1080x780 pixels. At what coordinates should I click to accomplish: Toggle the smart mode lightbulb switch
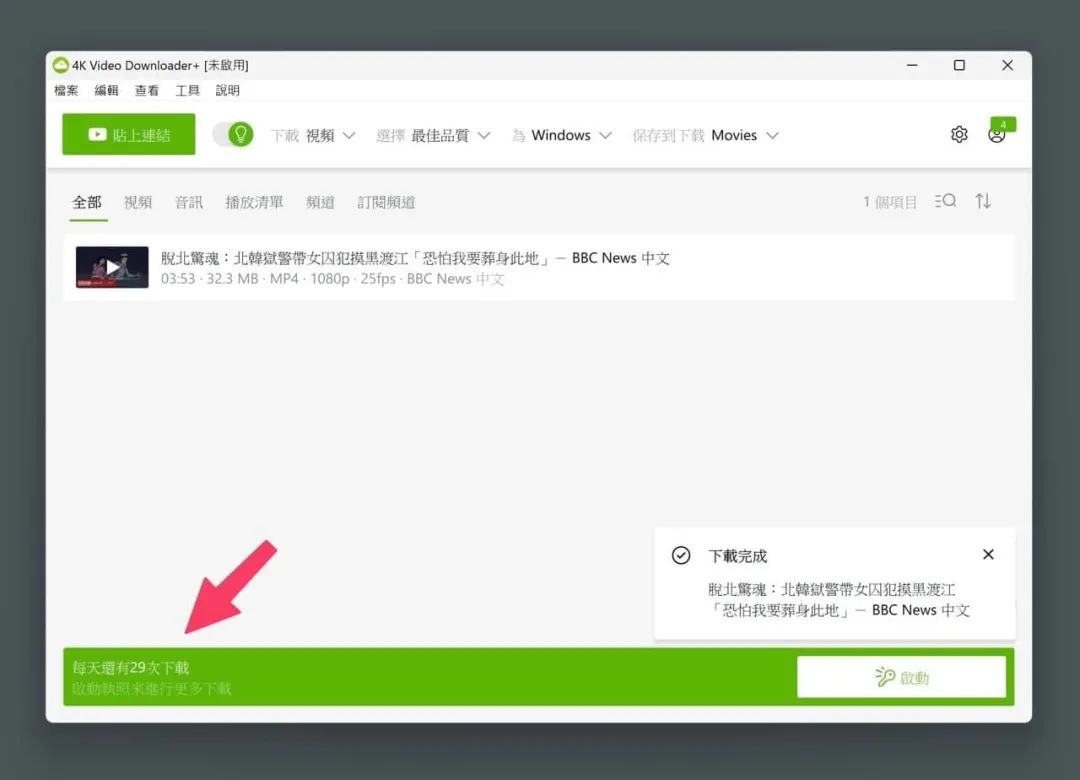pyautogui.click(x=233, y=134)
